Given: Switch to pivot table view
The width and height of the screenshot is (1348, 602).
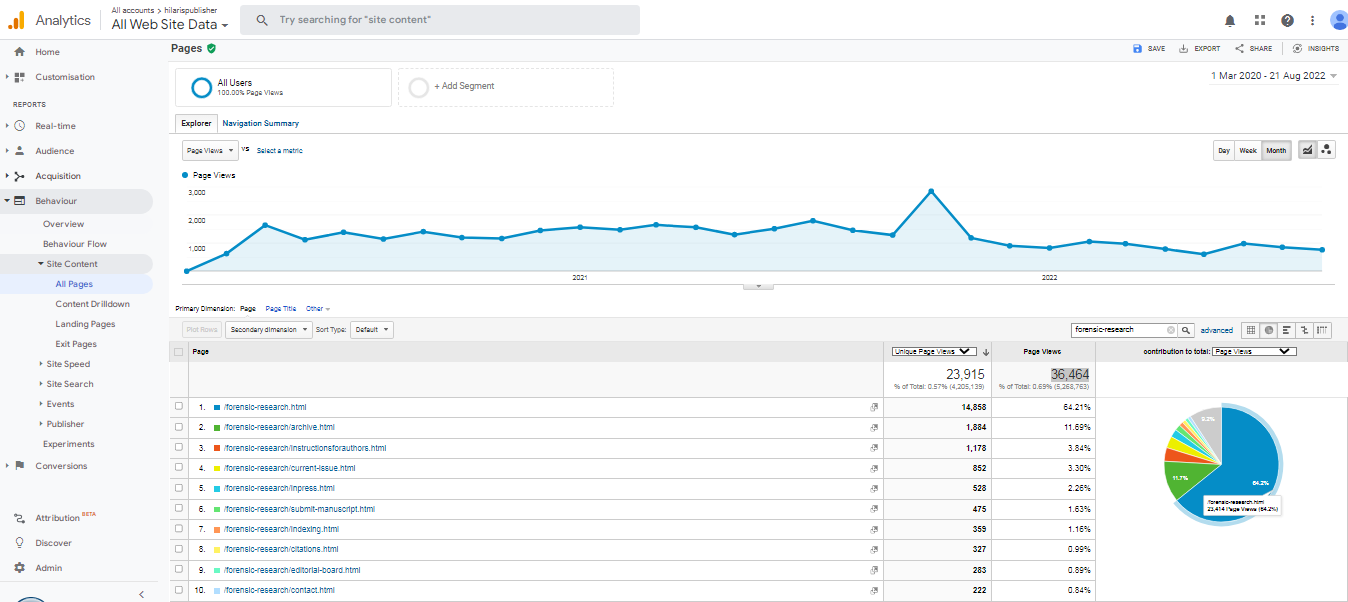Looking at the screenshot, I should click(x=1322, y=330).
